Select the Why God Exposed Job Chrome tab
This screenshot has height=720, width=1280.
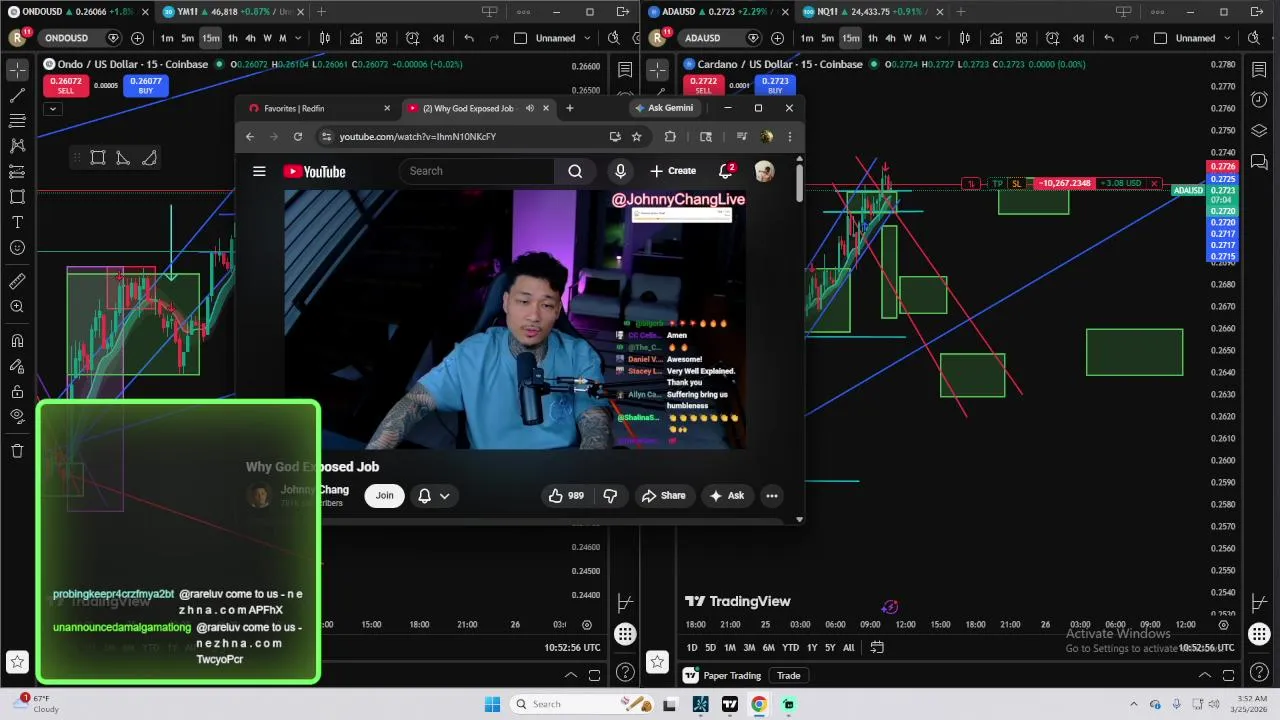478,108
